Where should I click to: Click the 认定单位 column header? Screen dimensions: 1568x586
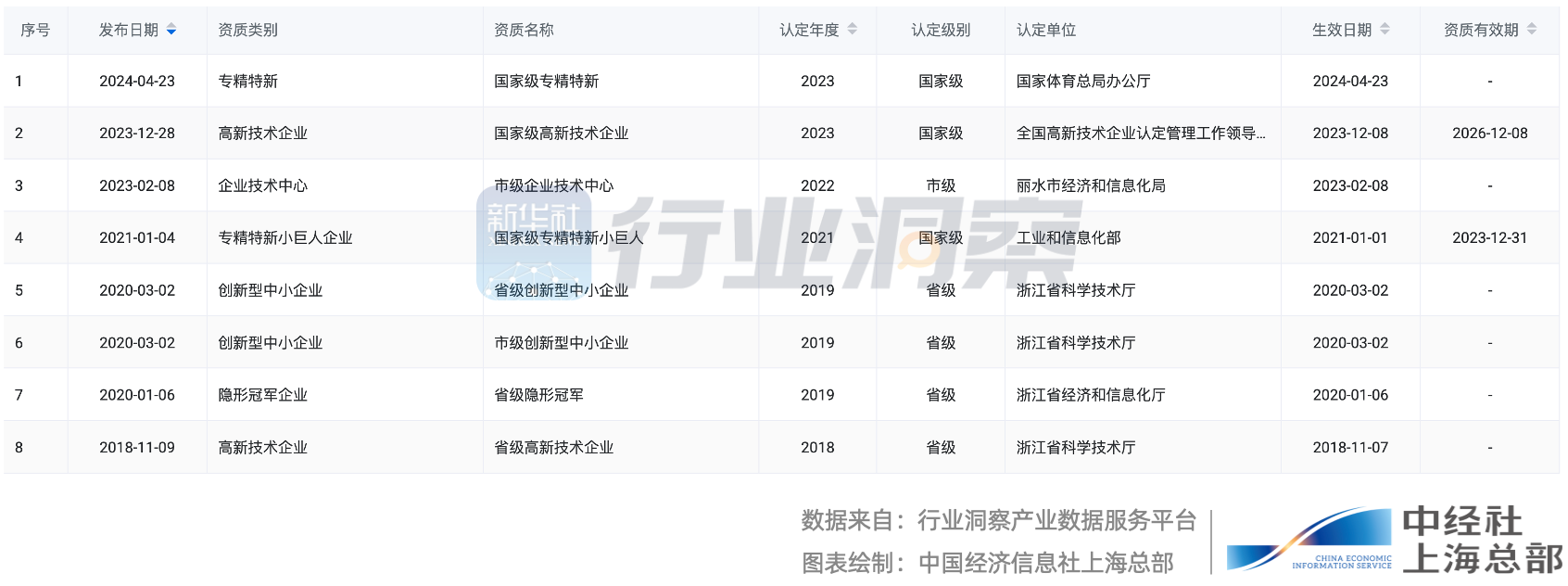pyautogui.click(x=1046, y=30)
